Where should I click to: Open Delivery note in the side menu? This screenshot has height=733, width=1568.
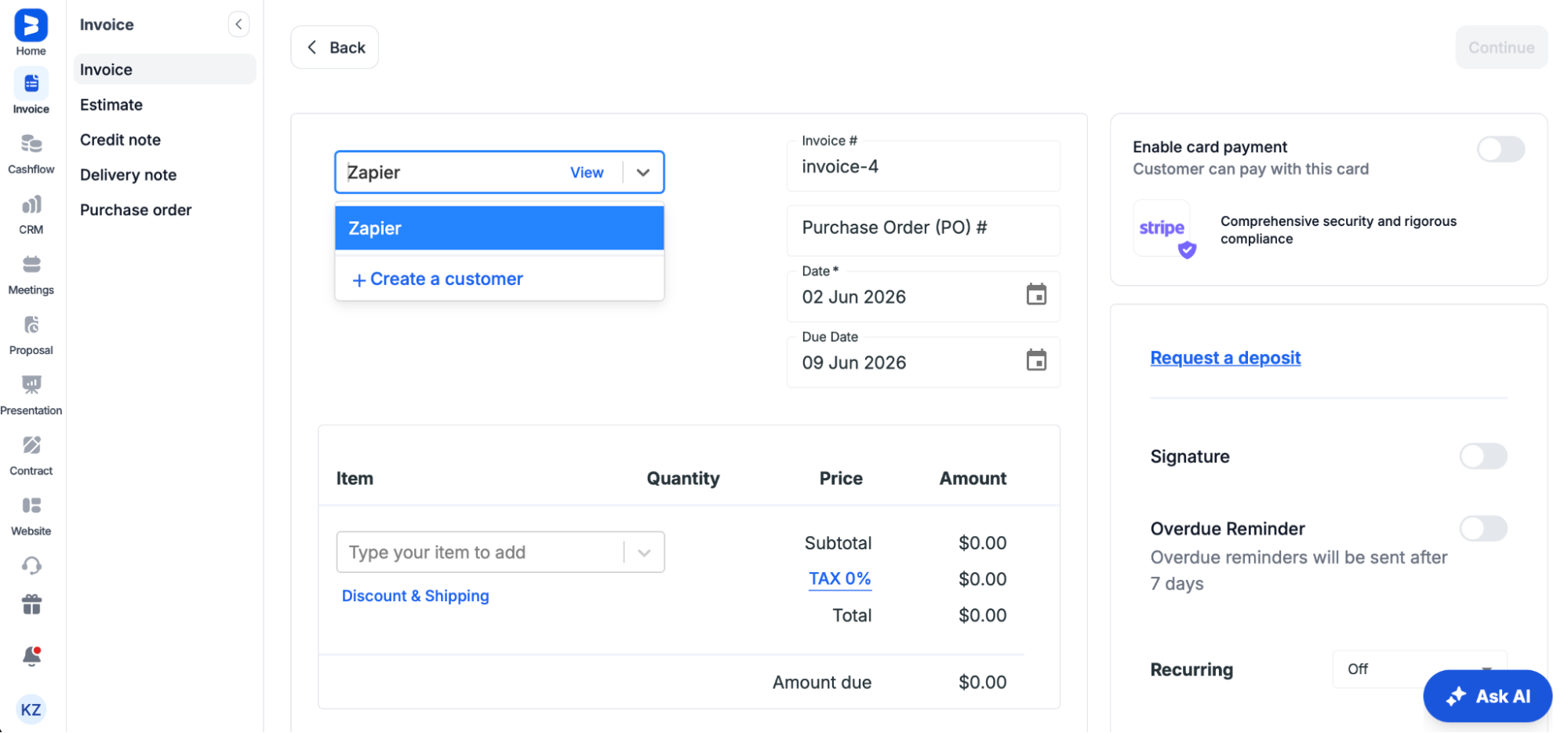click(x=128, y=175)
